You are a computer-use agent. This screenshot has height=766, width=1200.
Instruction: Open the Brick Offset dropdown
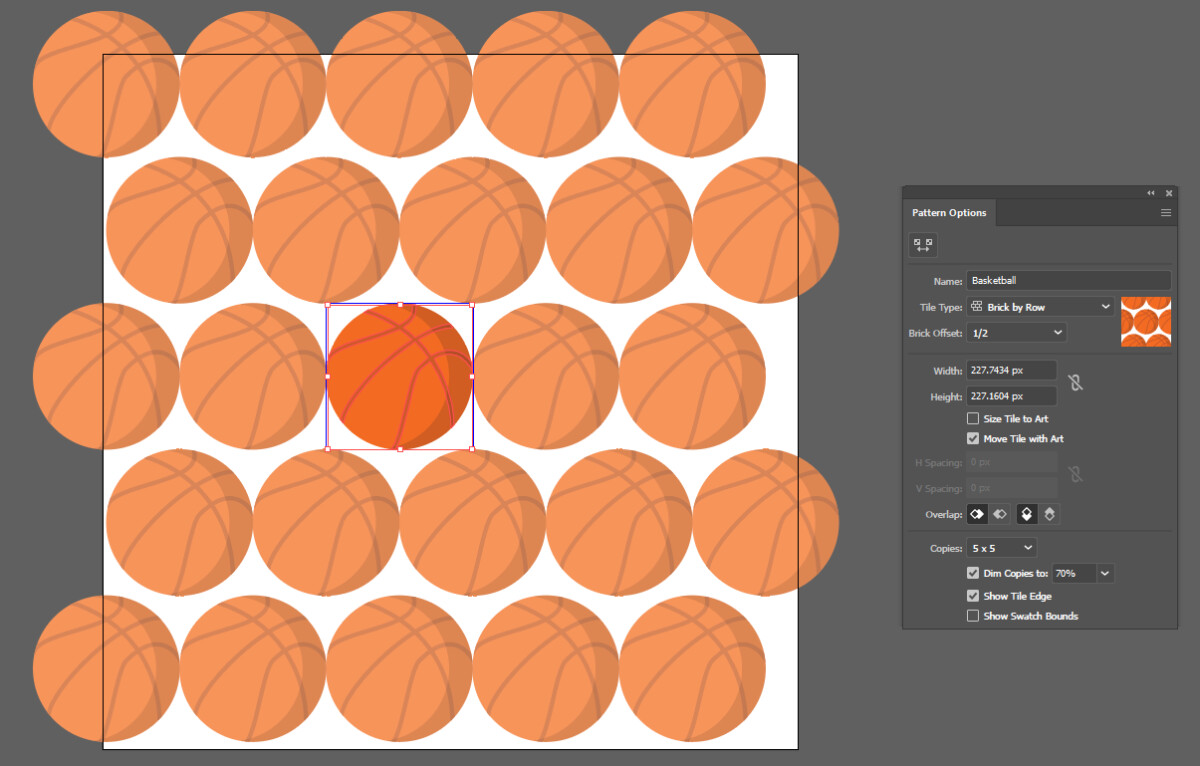pos(1017,333)
